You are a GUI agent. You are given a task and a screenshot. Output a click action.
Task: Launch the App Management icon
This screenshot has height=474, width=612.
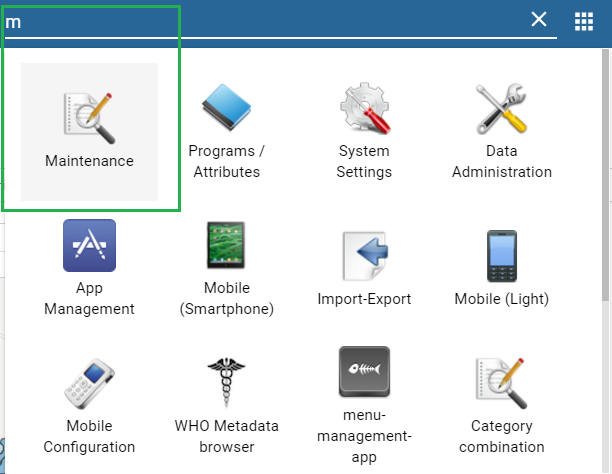(89, 246)
